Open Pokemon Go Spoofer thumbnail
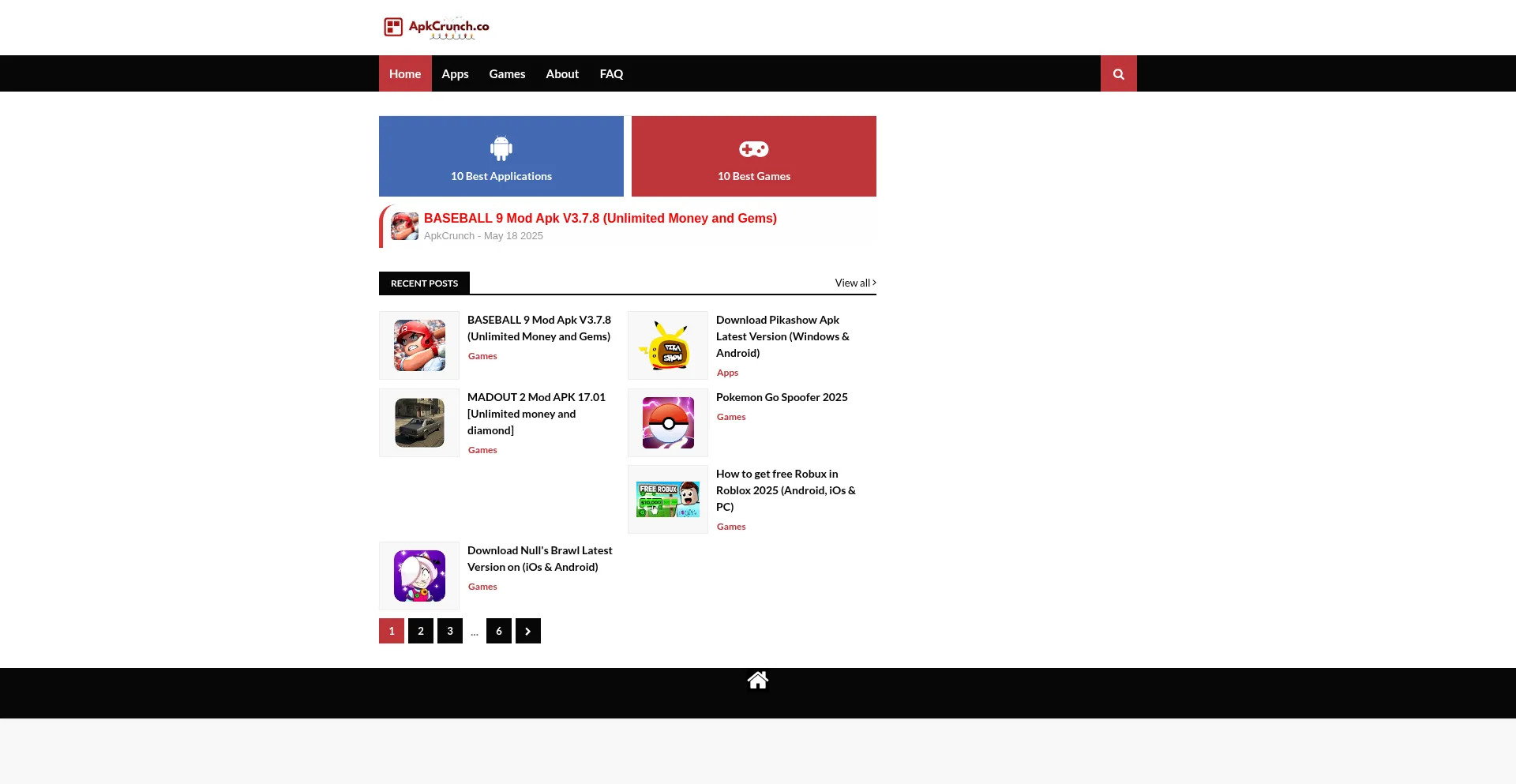 pos(668,422)
